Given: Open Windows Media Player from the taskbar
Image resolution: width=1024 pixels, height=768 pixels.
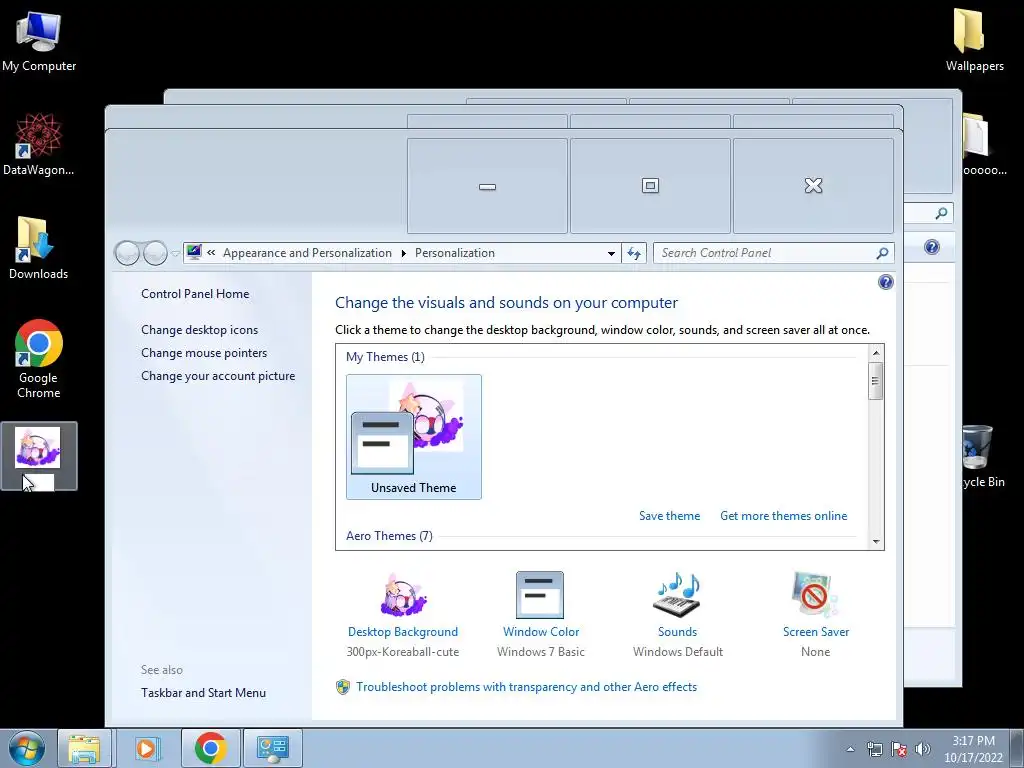Looking at the screenshot, I should coord(147,748).
